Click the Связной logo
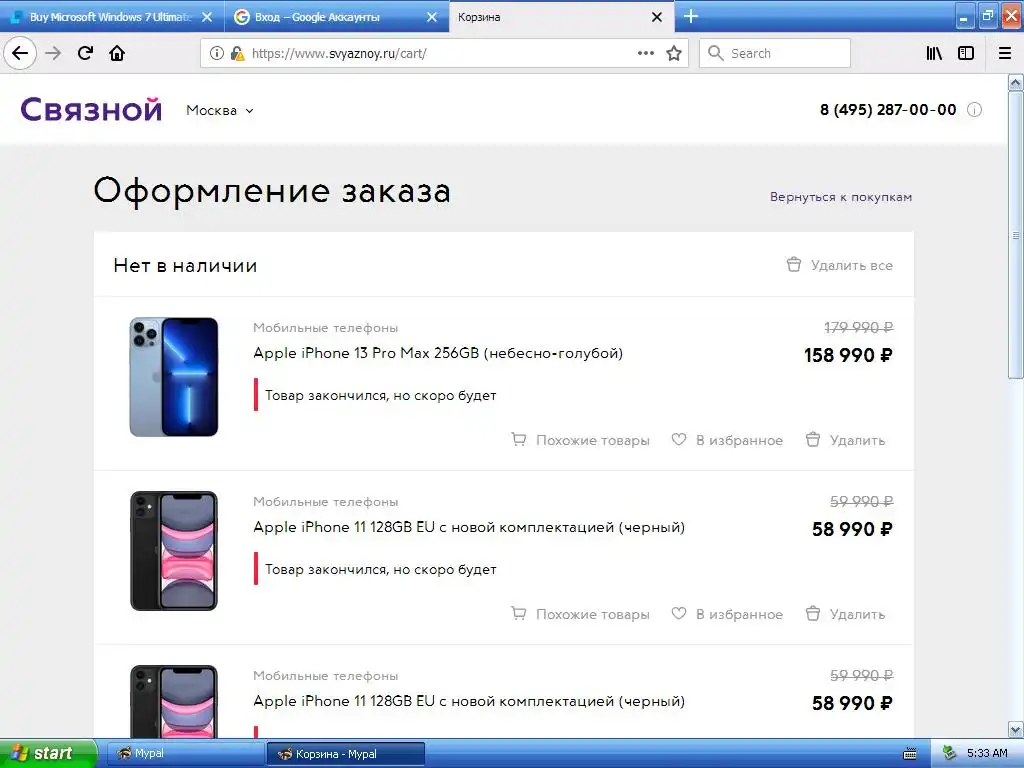This screenshot has height=768, width=1024. (x=91, y=110)
